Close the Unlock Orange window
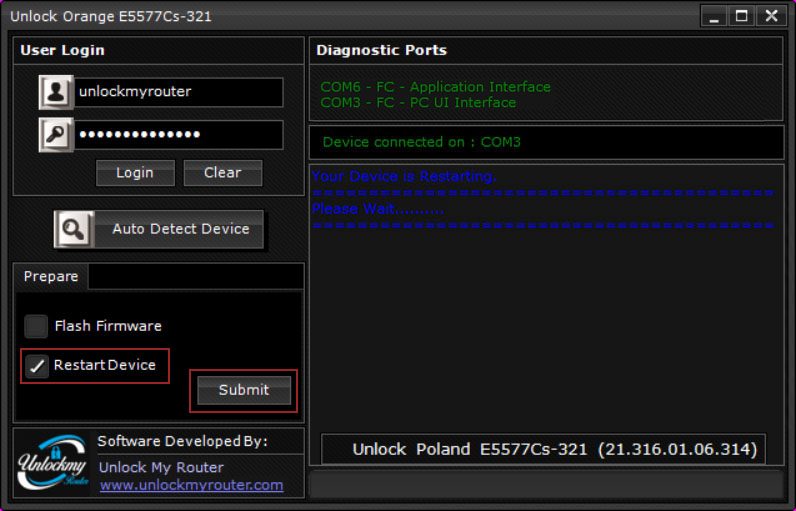796x511 pixels. [771, 16]
